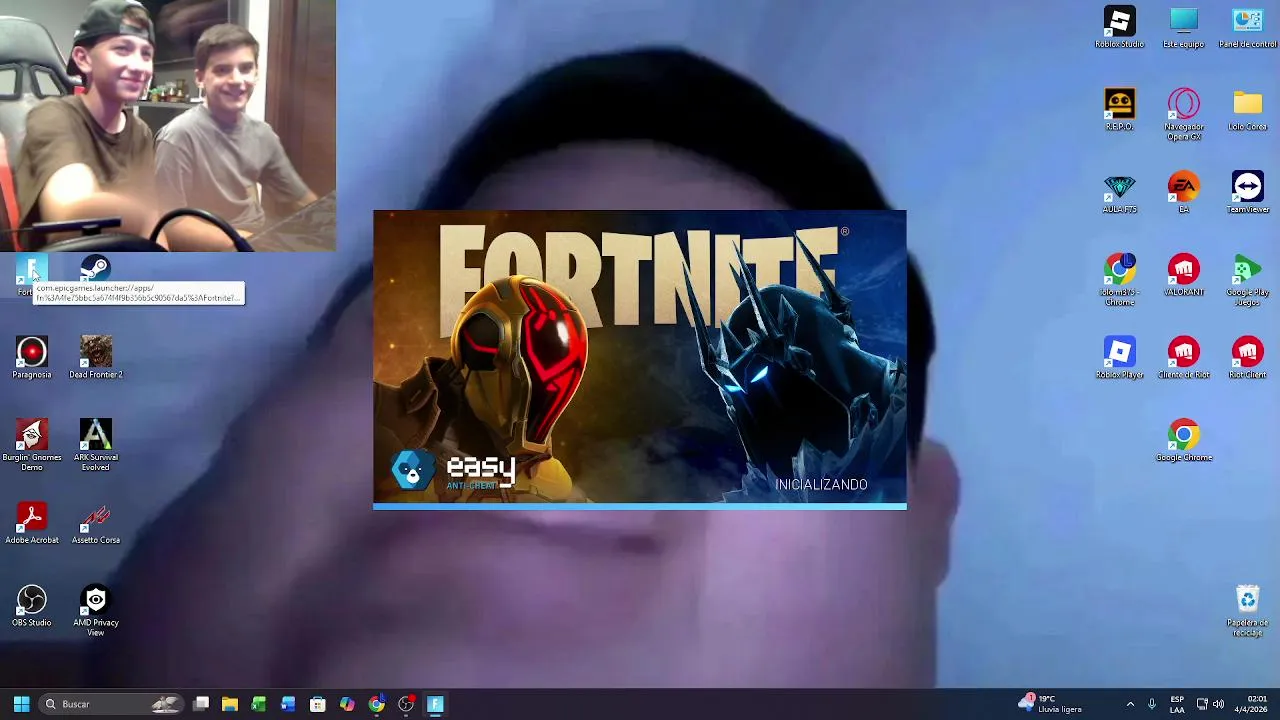Open the OBS Studio desktop shortcut
Viewport: 1280px width, 720px height.
click(31, 606)
